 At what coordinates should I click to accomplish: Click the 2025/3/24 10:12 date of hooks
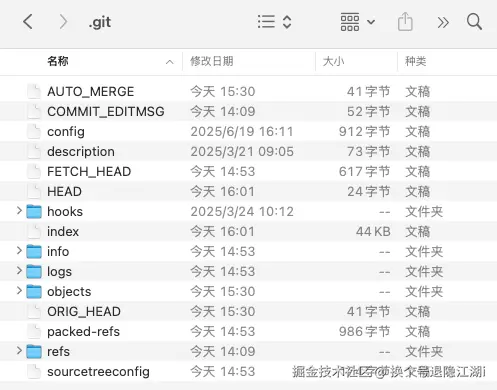point(242,212)
